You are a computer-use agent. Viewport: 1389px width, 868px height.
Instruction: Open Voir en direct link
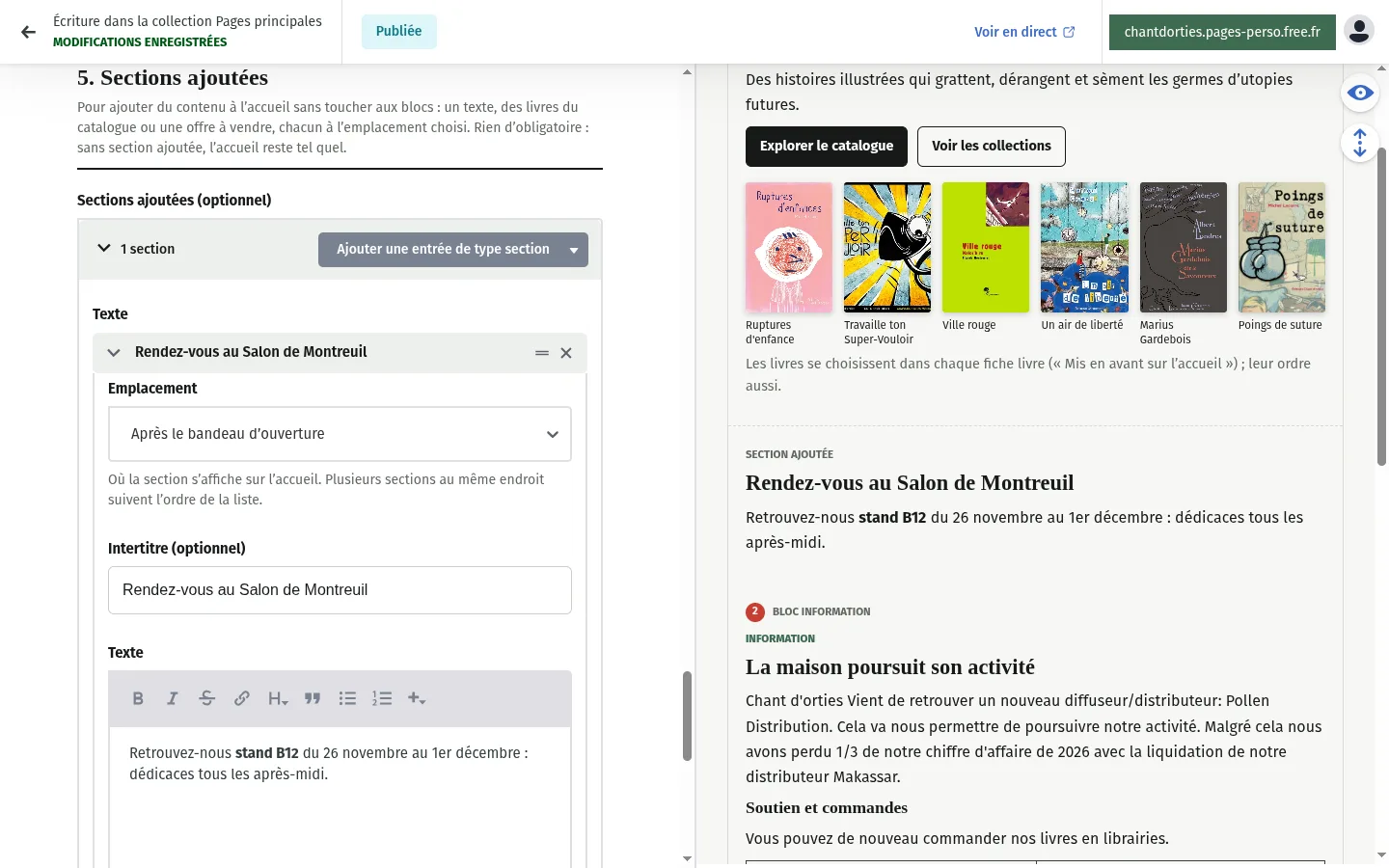(1024, 32)
